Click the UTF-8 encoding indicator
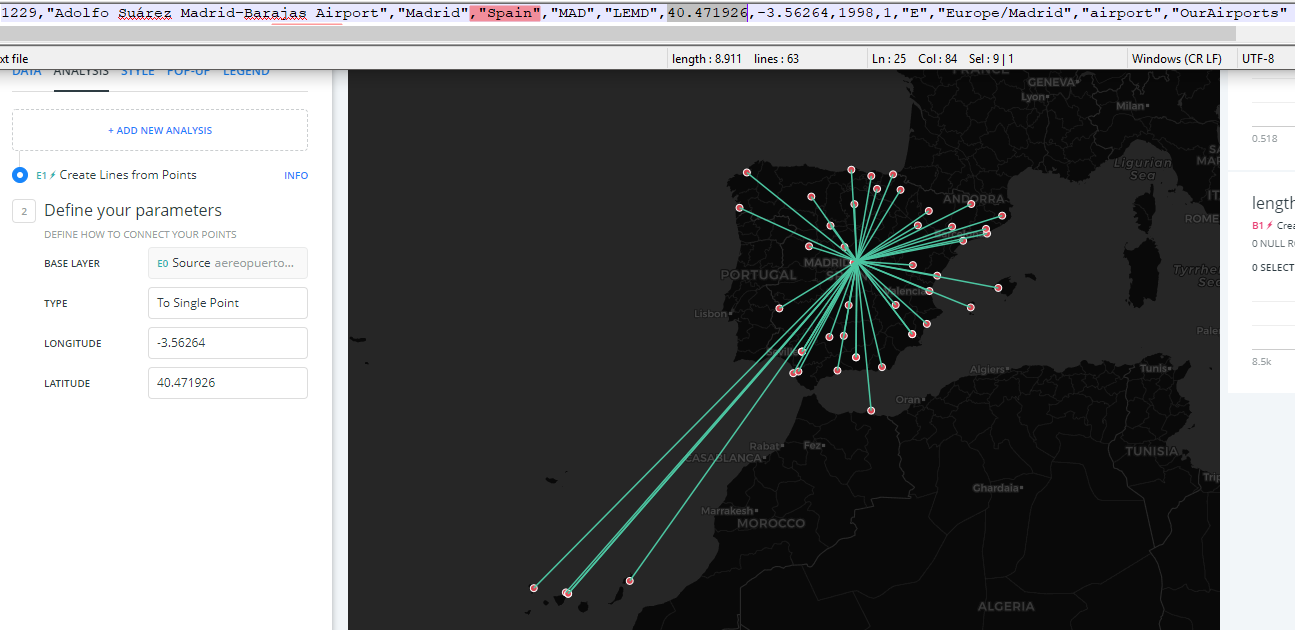1295x630 pixels. point(1258,59)
